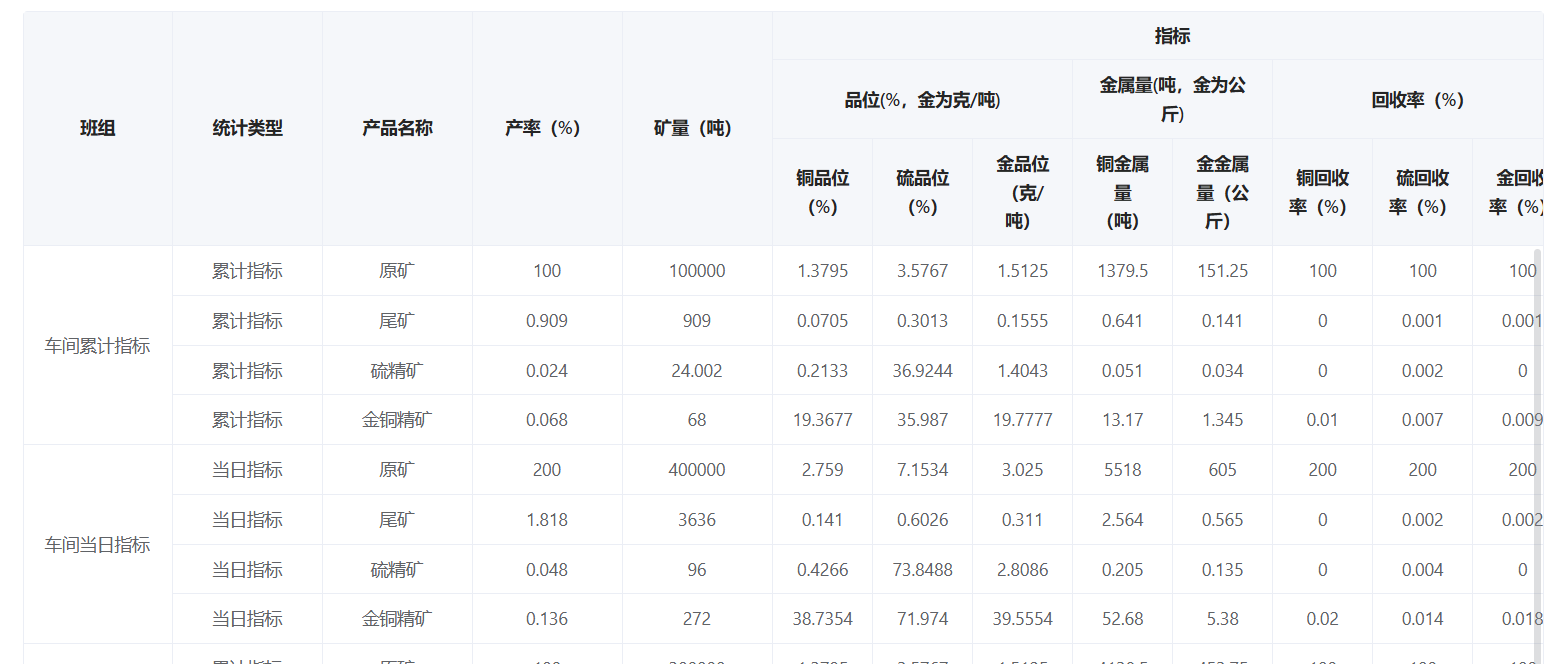1556x664 pixels.
Task: Click the 统计类型 column header
Action: 247,128
